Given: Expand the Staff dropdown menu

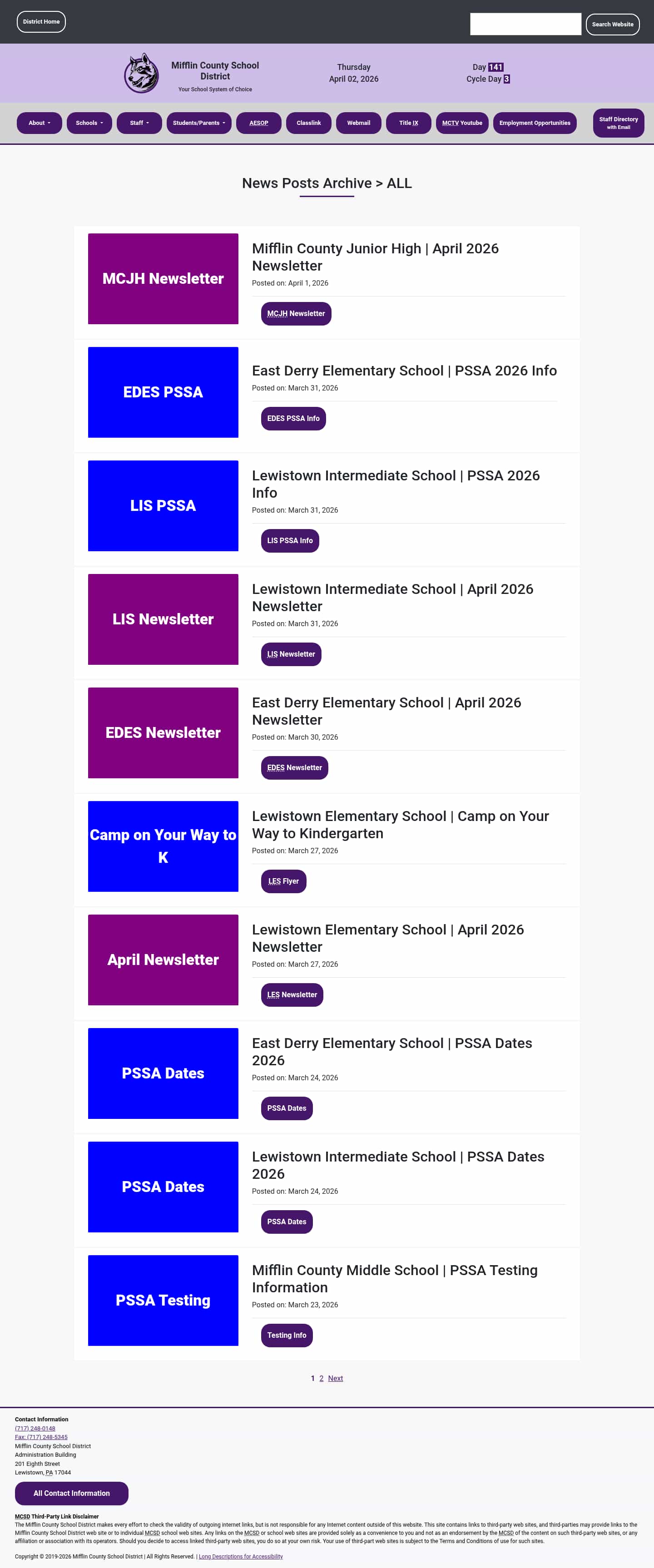Looking at the screenshot, I should point(139,123).
